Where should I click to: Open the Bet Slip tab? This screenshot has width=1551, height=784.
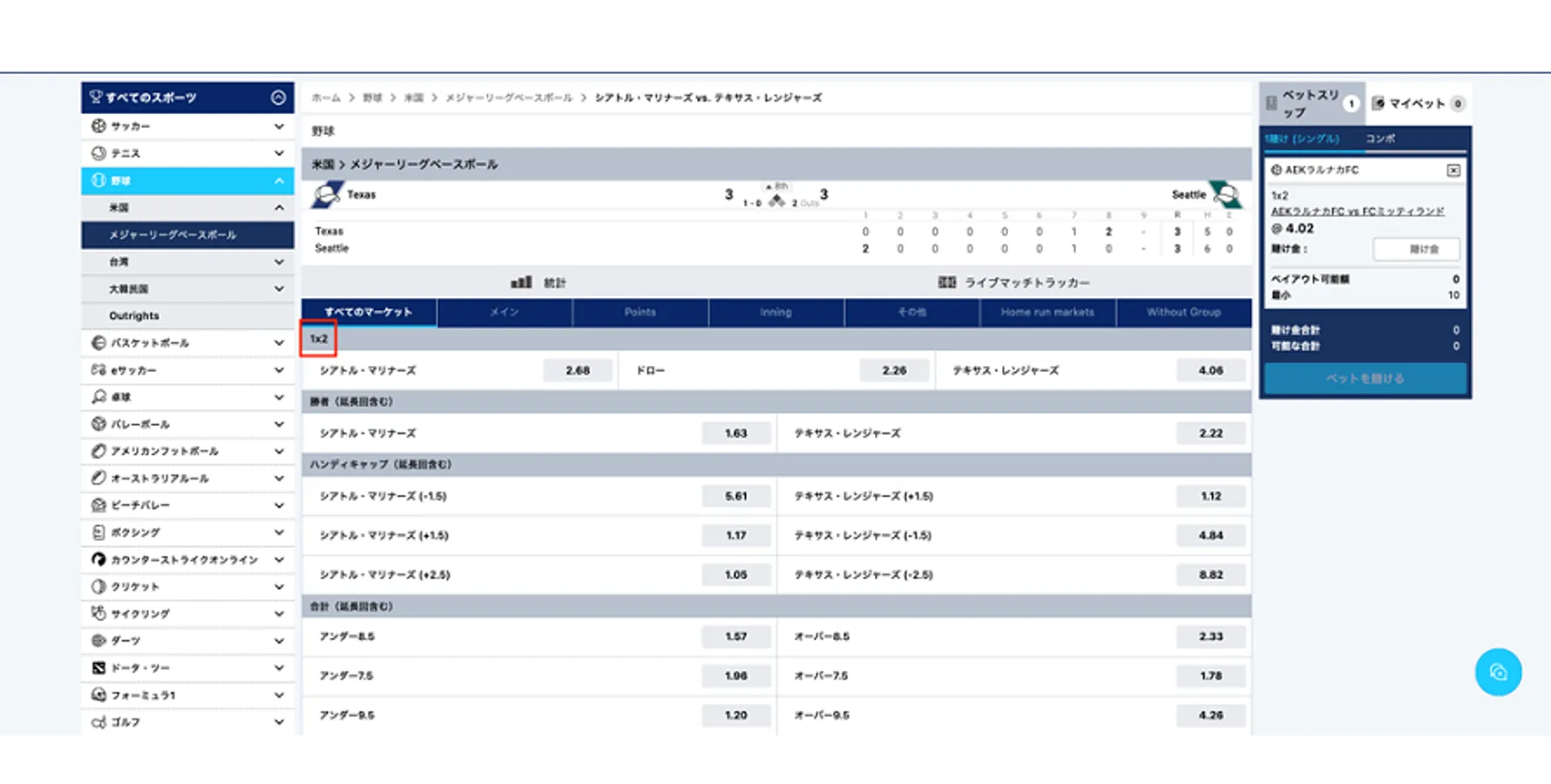1312,104
